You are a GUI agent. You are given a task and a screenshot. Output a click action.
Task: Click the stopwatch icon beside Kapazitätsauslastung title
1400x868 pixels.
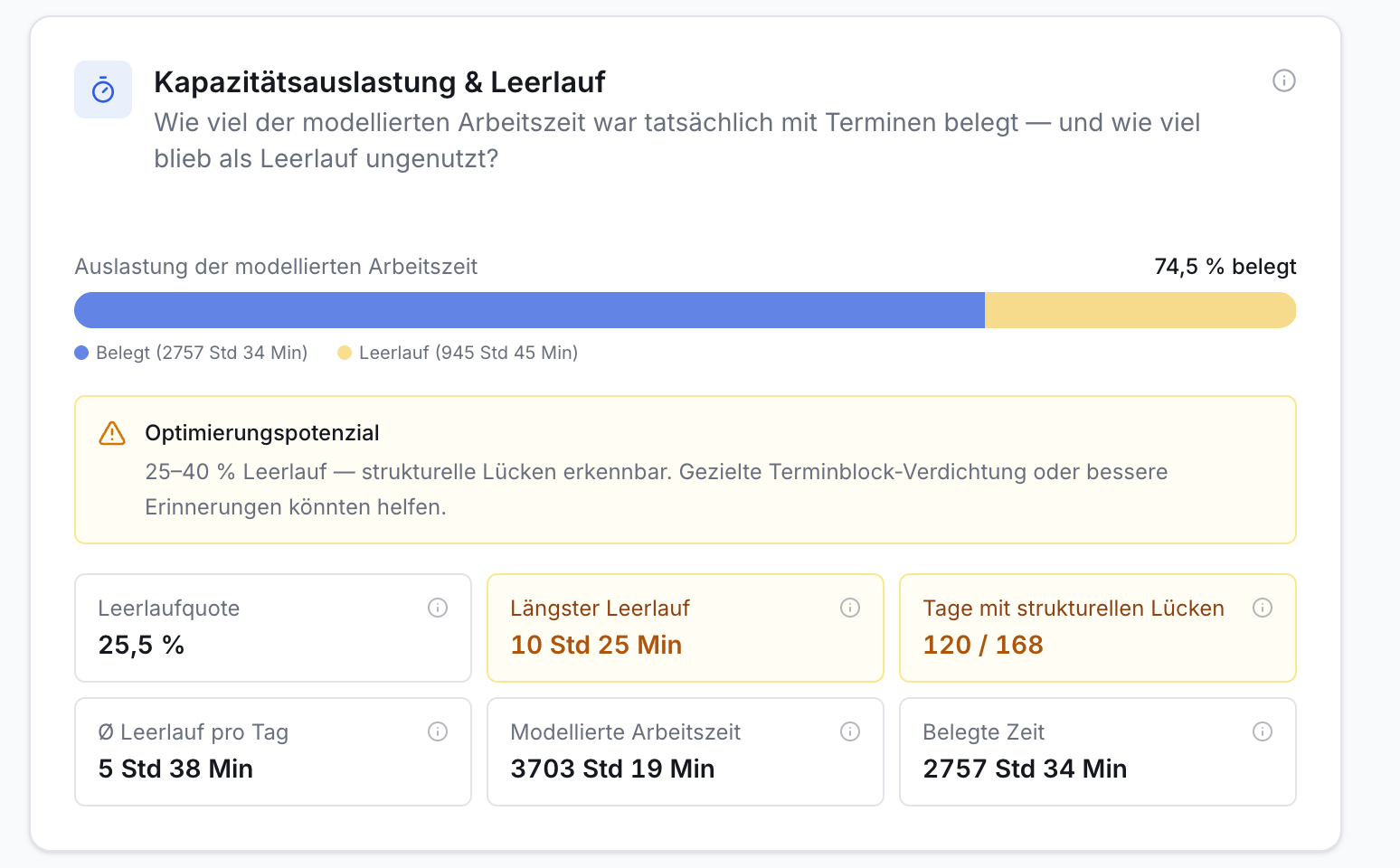[x=103, y=90]
